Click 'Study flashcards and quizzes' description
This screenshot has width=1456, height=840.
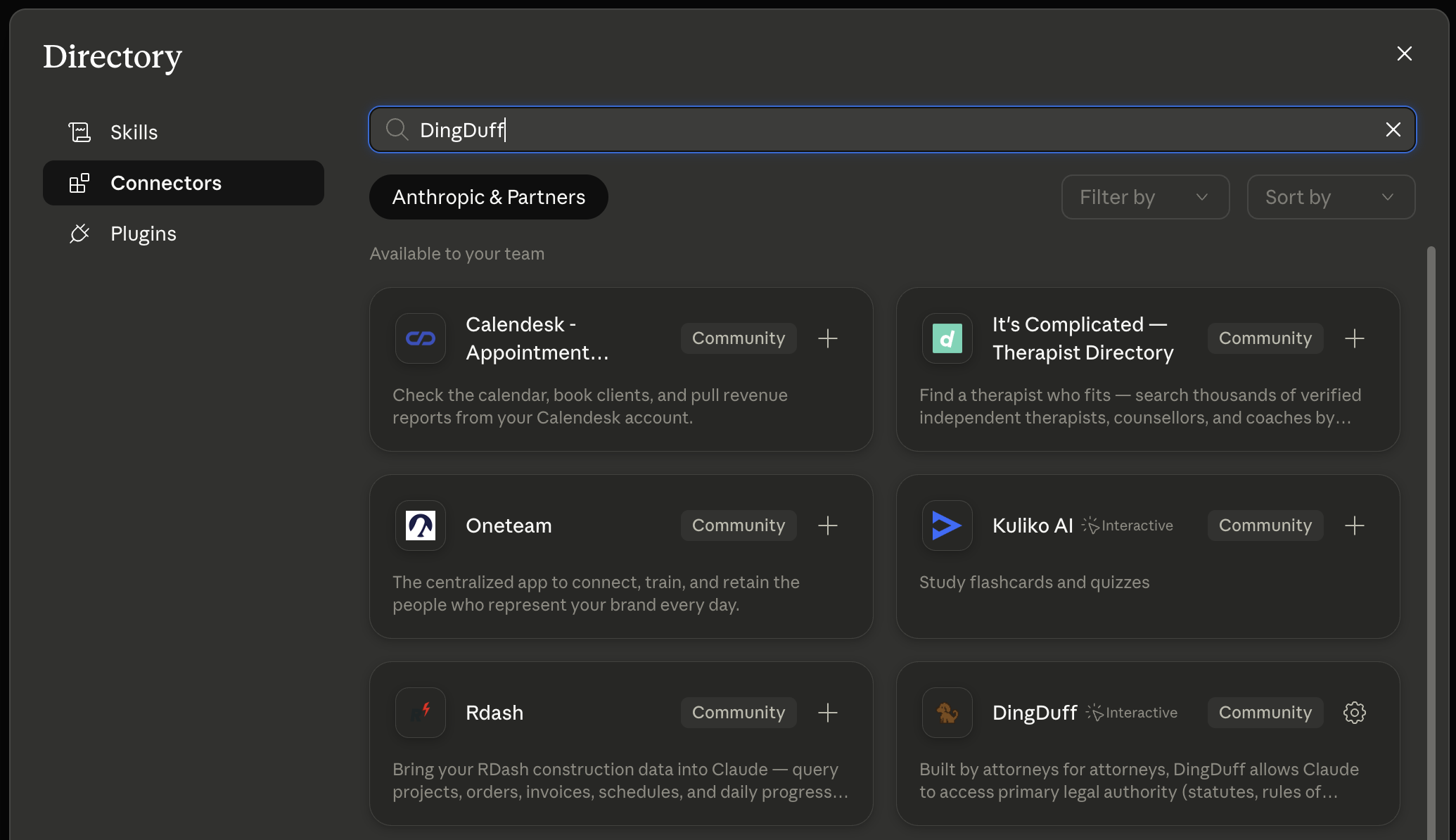coord(1034,583)
